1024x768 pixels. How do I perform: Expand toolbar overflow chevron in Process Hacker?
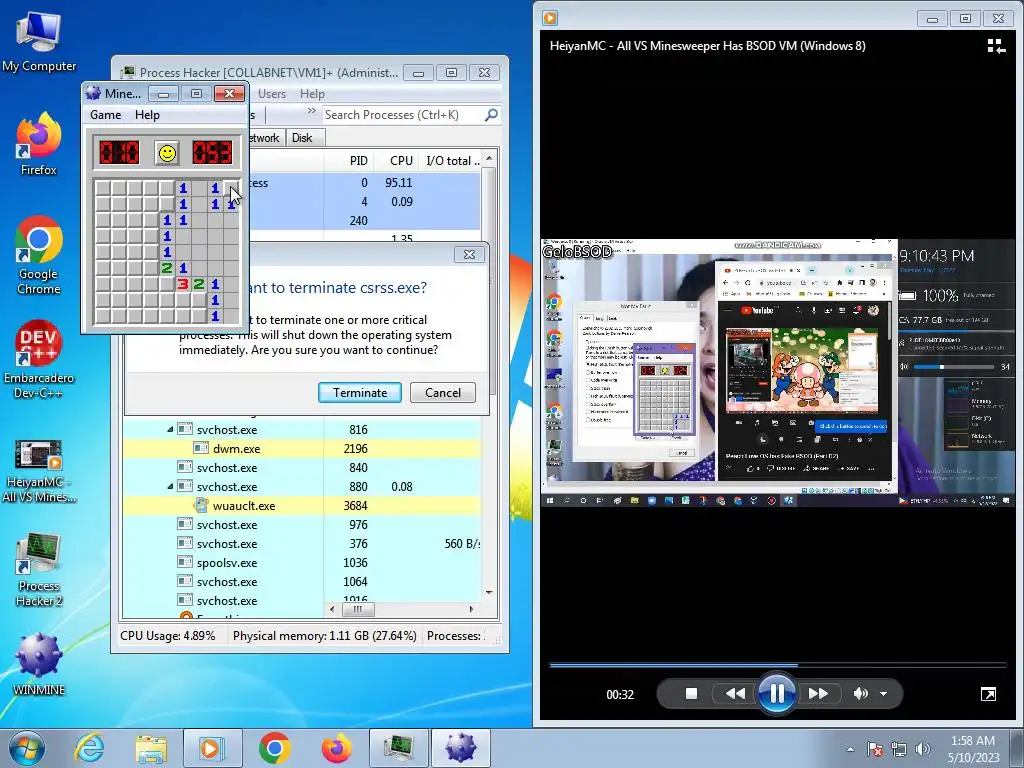312,112
